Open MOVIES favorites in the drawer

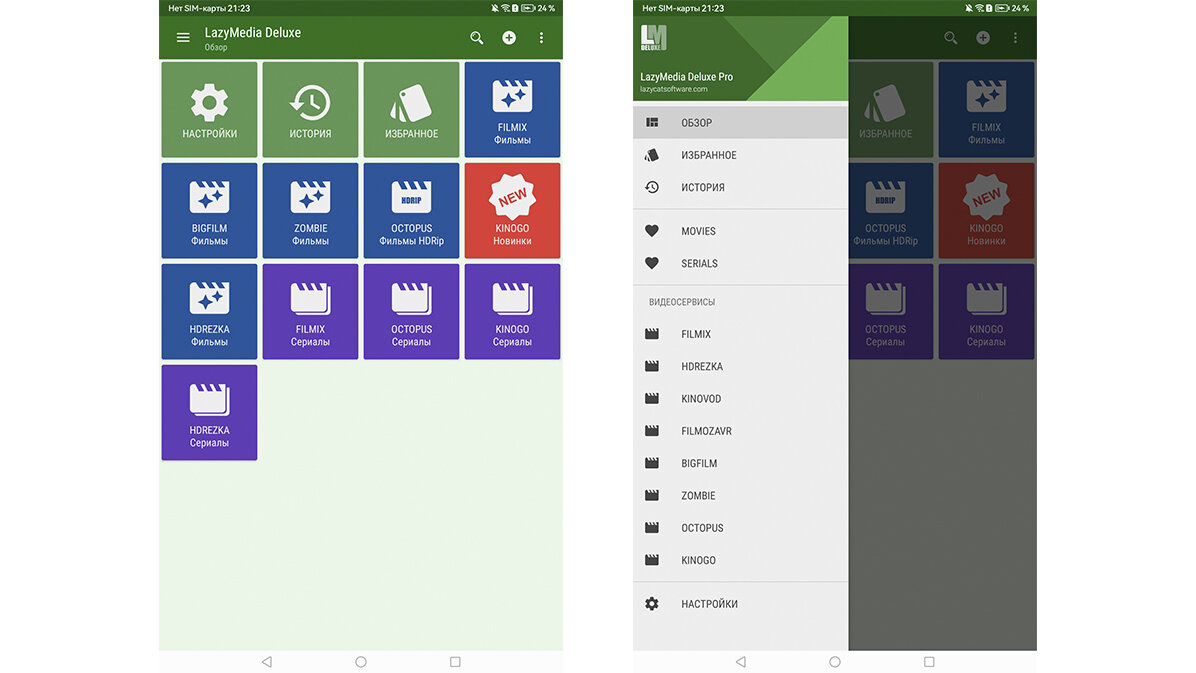740,230
